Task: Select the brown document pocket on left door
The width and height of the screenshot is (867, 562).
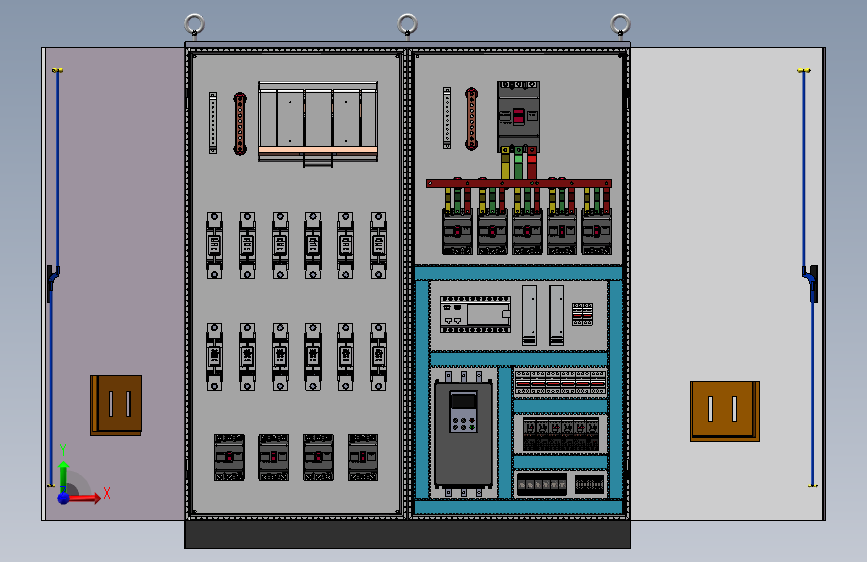Action: 116,405
